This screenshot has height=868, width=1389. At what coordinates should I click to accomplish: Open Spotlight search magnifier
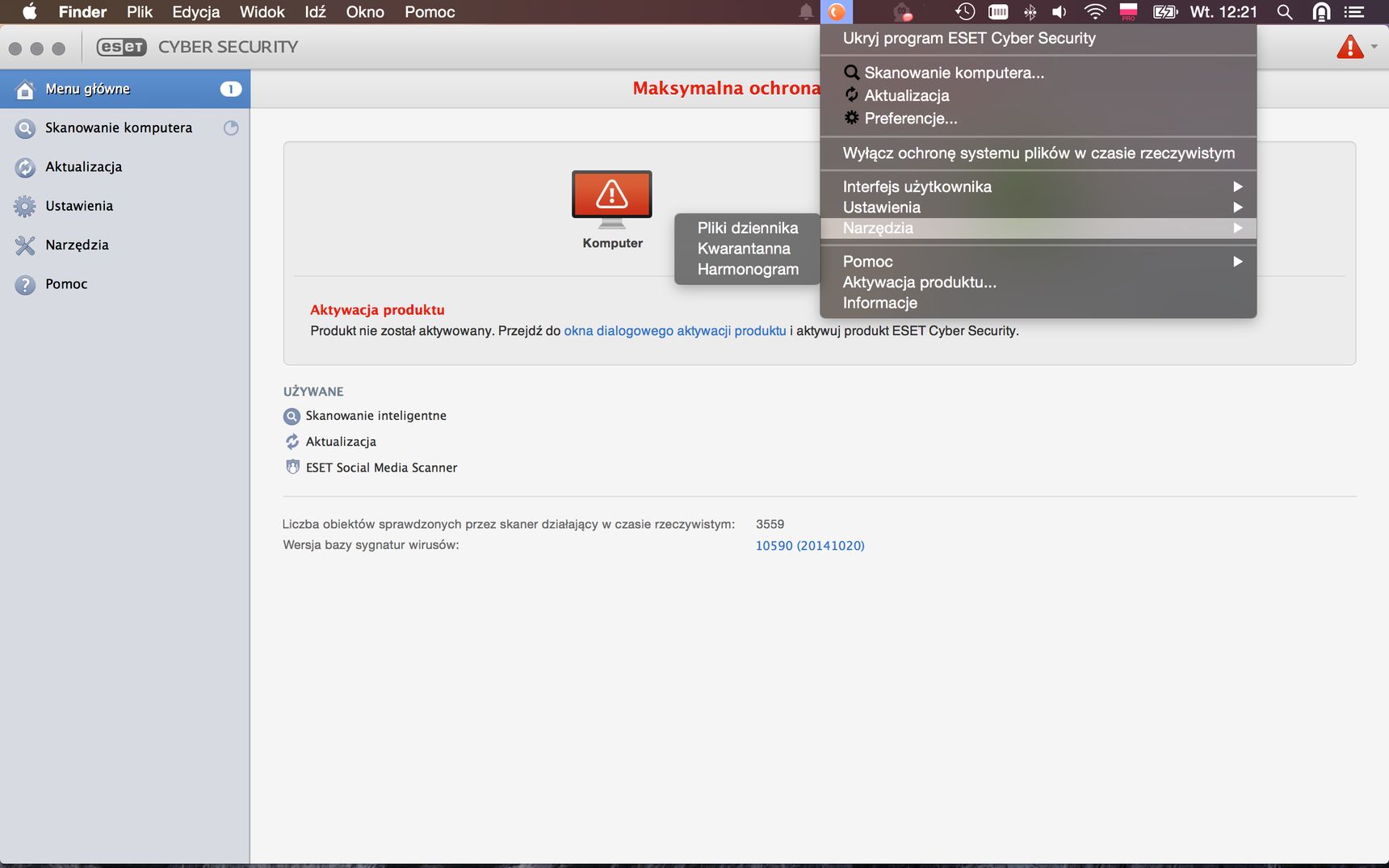1285,12
